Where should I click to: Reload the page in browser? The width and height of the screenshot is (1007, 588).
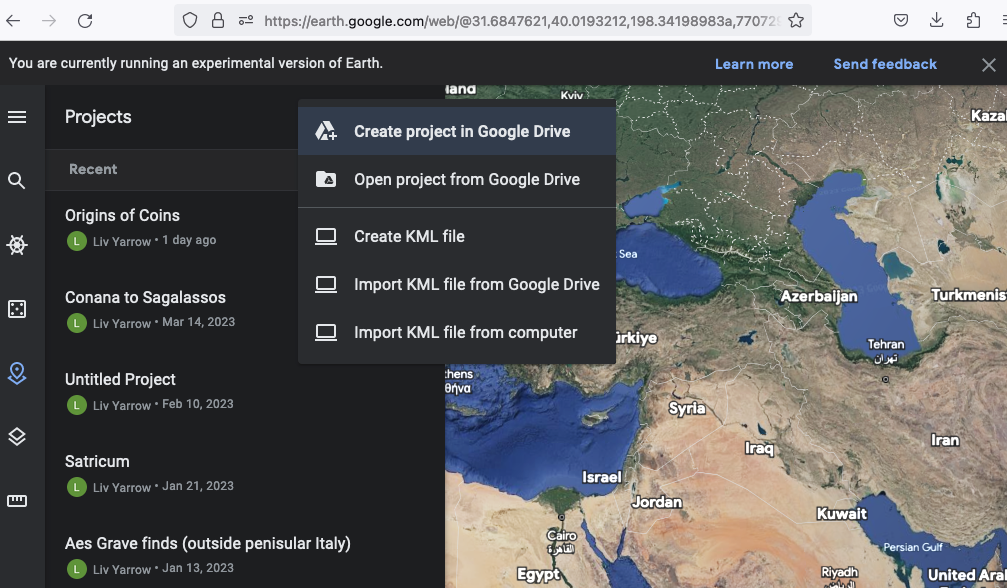click(x=85, y=21)
